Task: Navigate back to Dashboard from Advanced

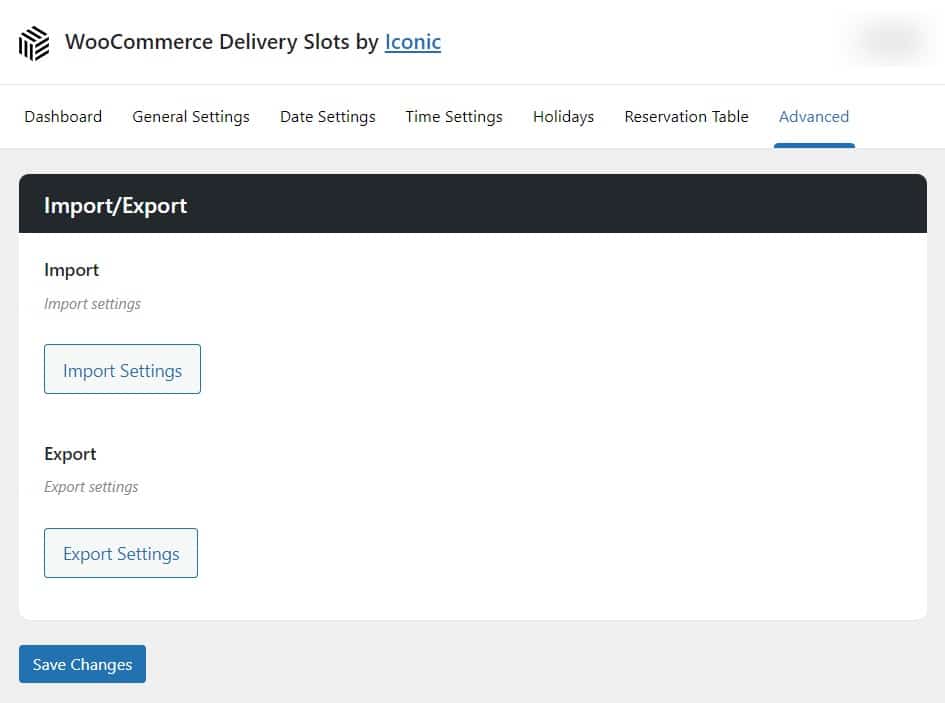Action: pos(62,117)
